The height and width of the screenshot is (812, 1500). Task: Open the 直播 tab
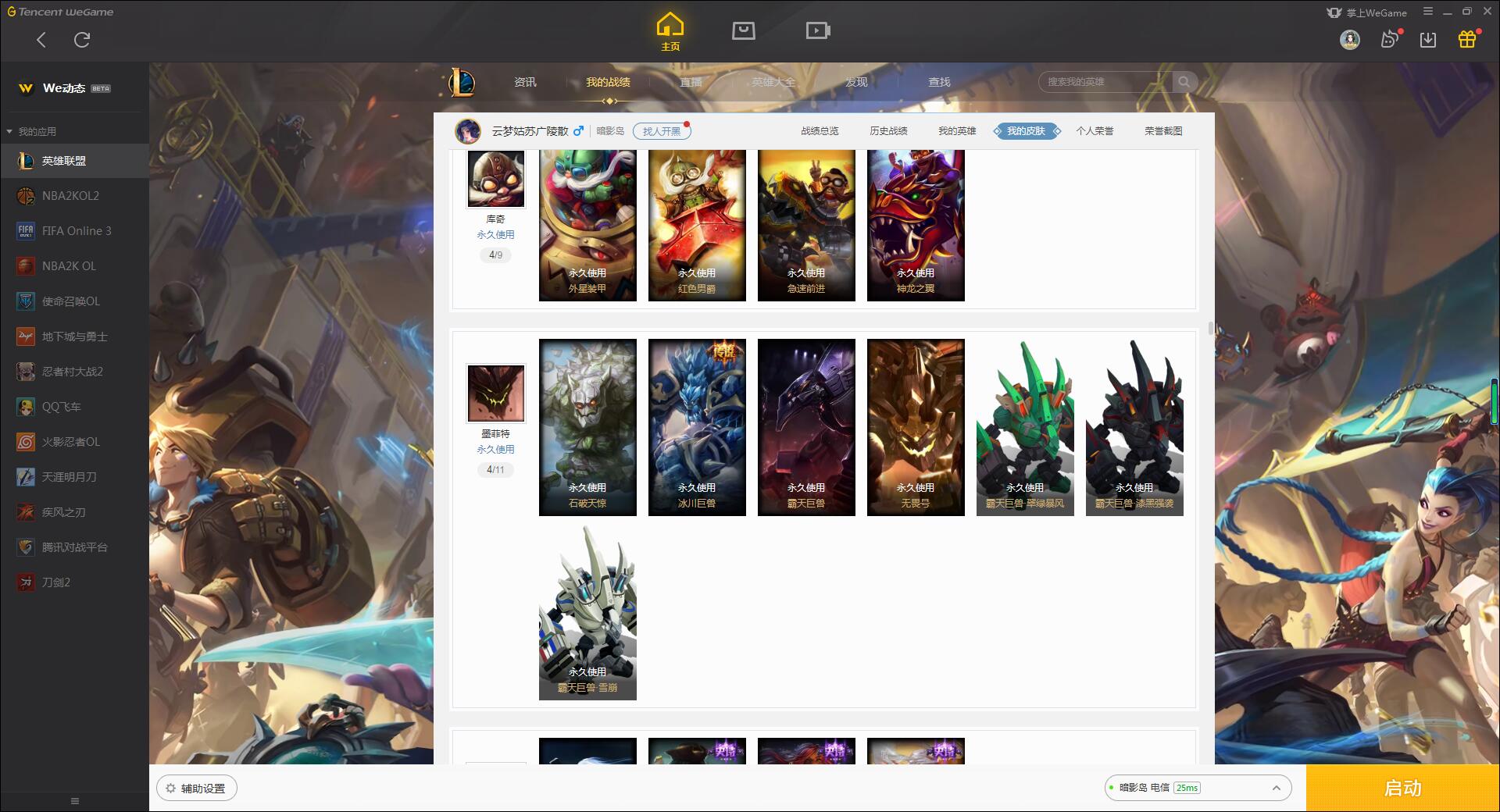tap(691, 82)
